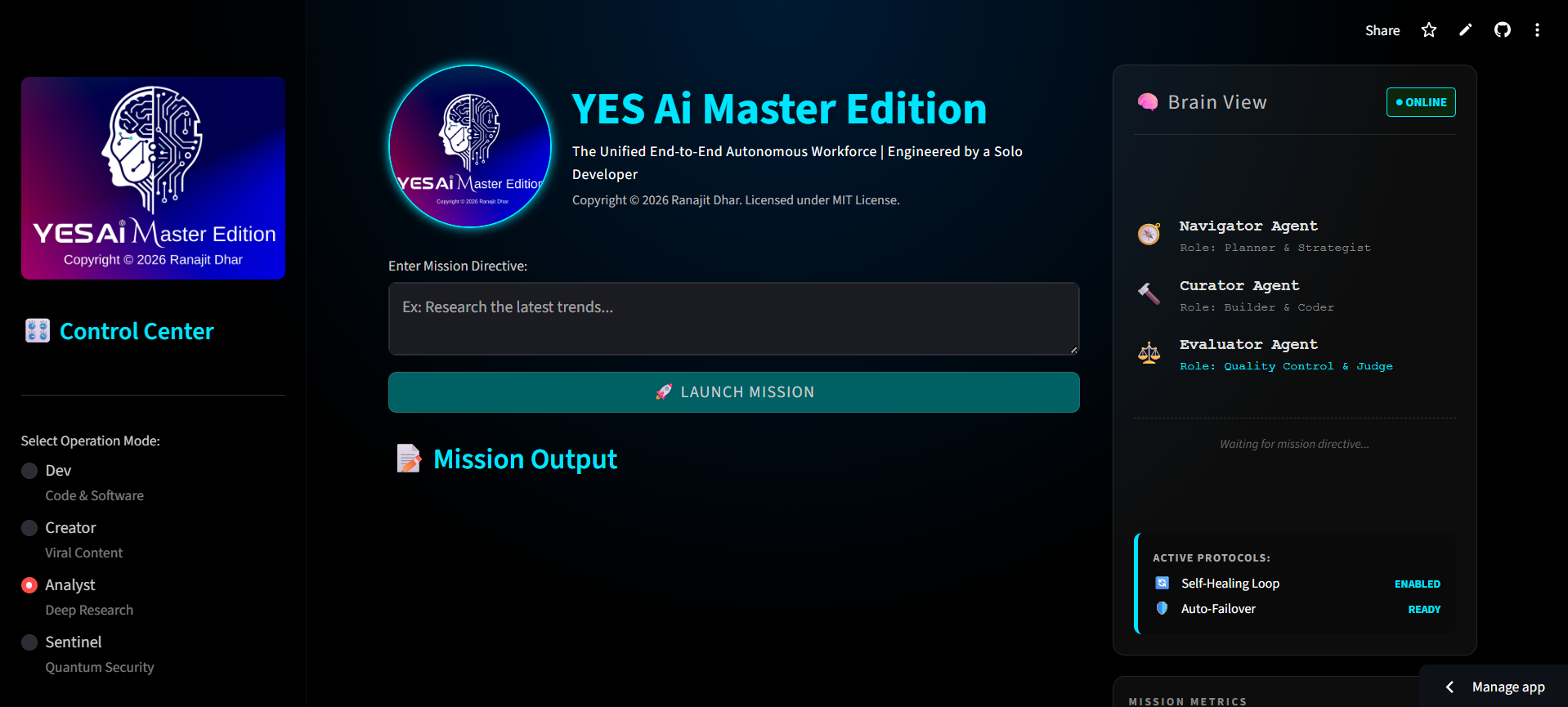Click the Auto-Failover shield icon
This screenshot has height=707, width=1568.
pyautogui.click(x=1162, y=608)
